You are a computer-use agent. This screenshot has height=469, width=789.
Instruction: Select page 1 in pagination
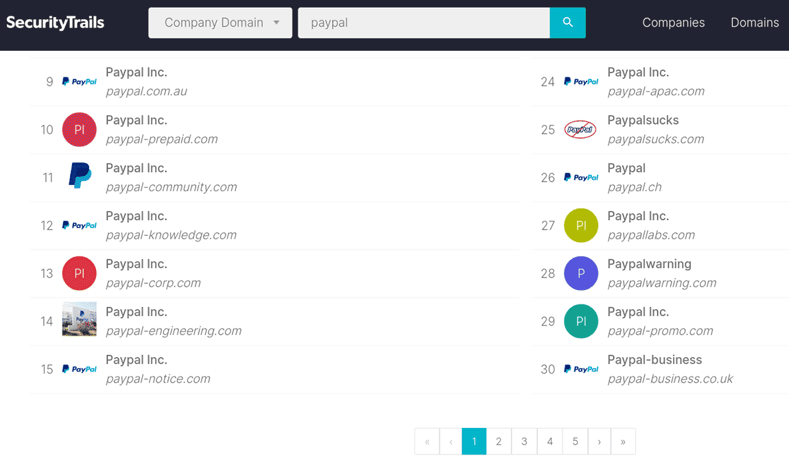(474, 441)
